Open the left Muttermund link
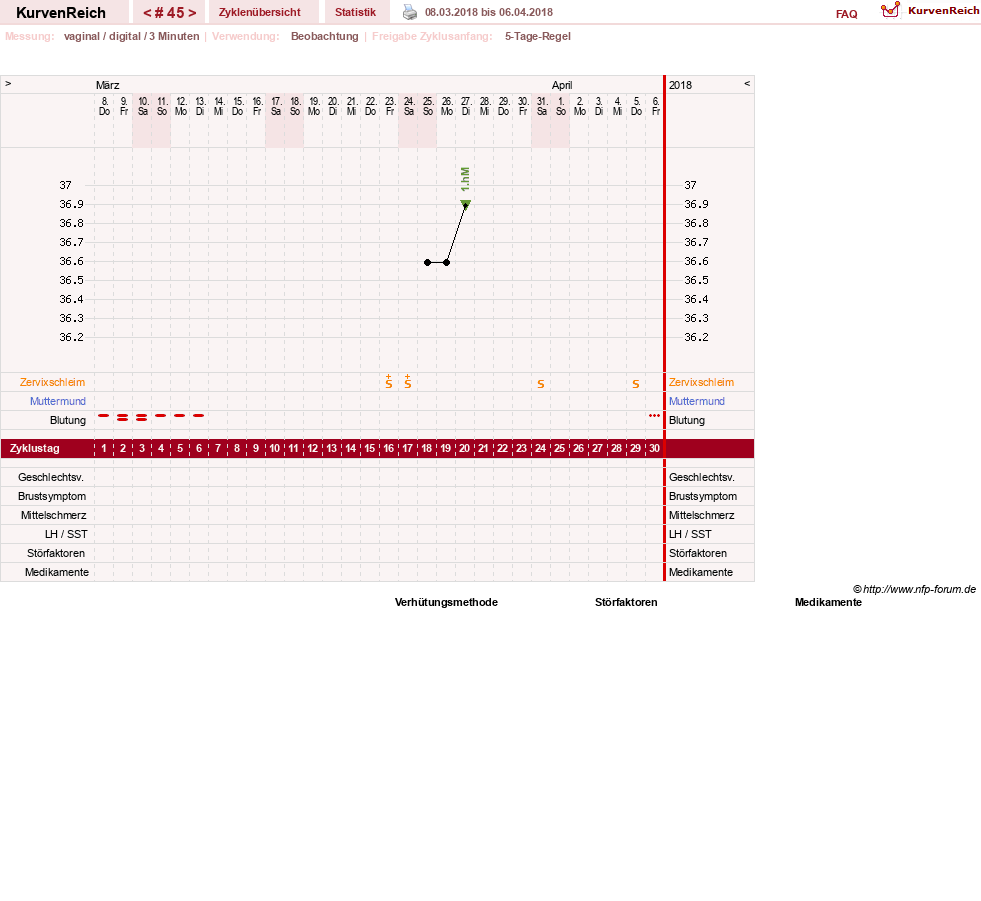This screenshot has height=901, width=981. click(58, 401)
